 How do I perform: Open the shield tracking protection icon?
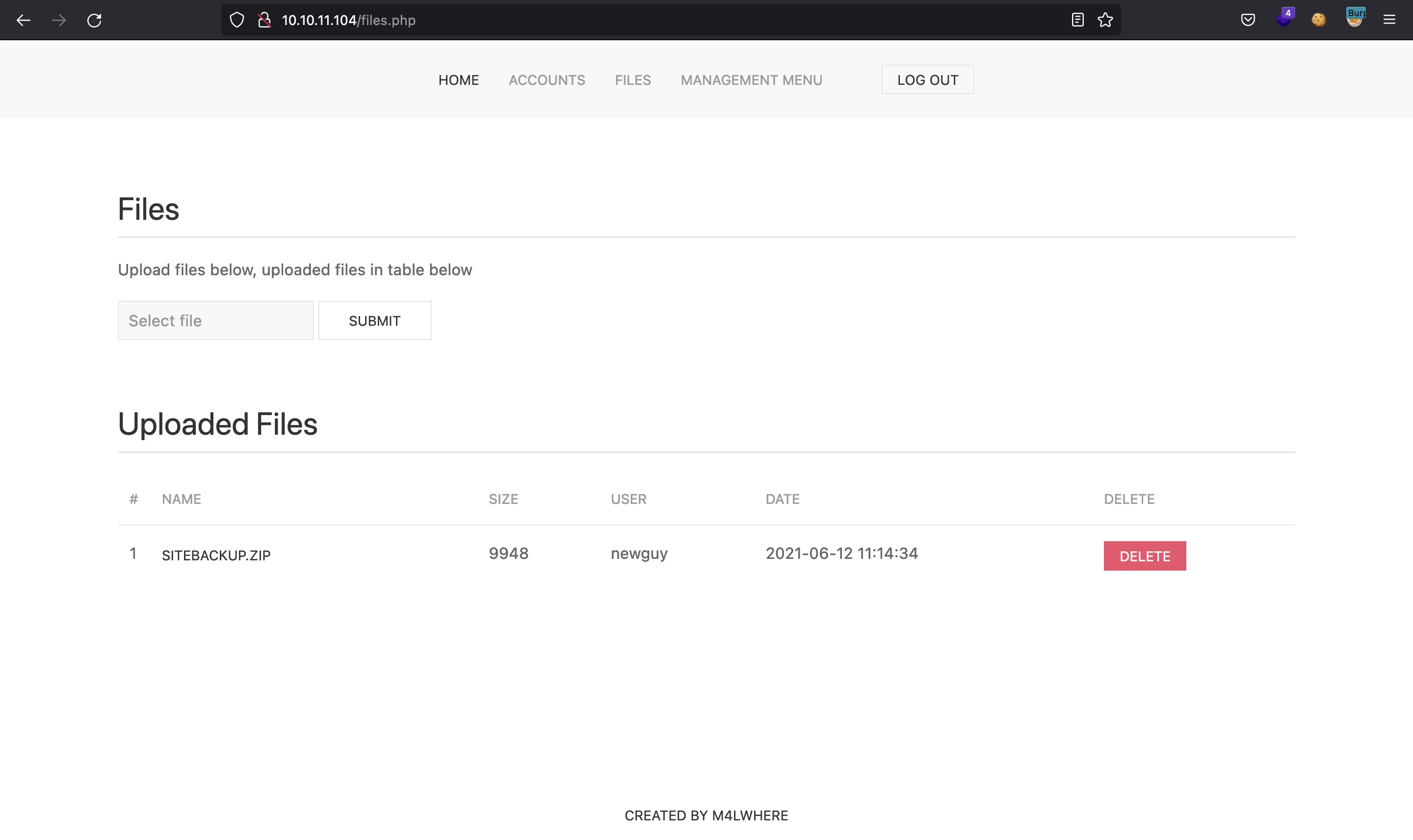(237, 21)
